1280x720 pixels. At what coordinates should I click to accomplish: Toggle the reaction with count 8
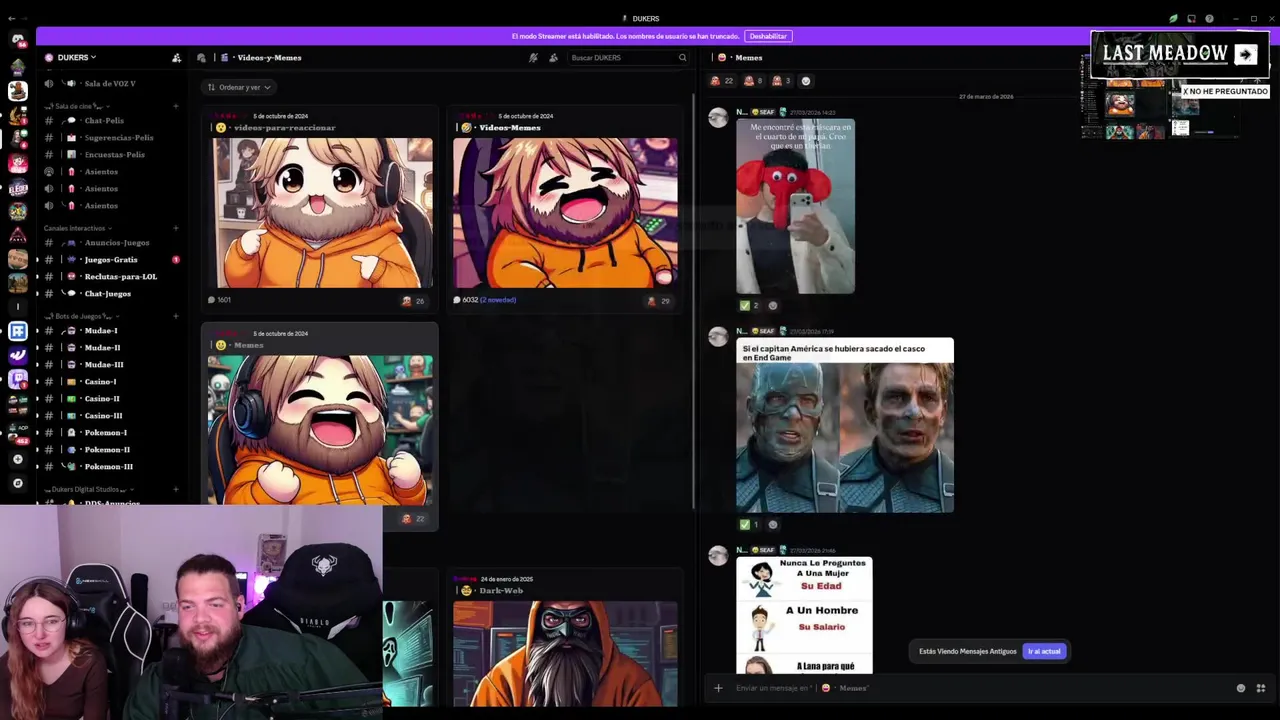(752, 81)
